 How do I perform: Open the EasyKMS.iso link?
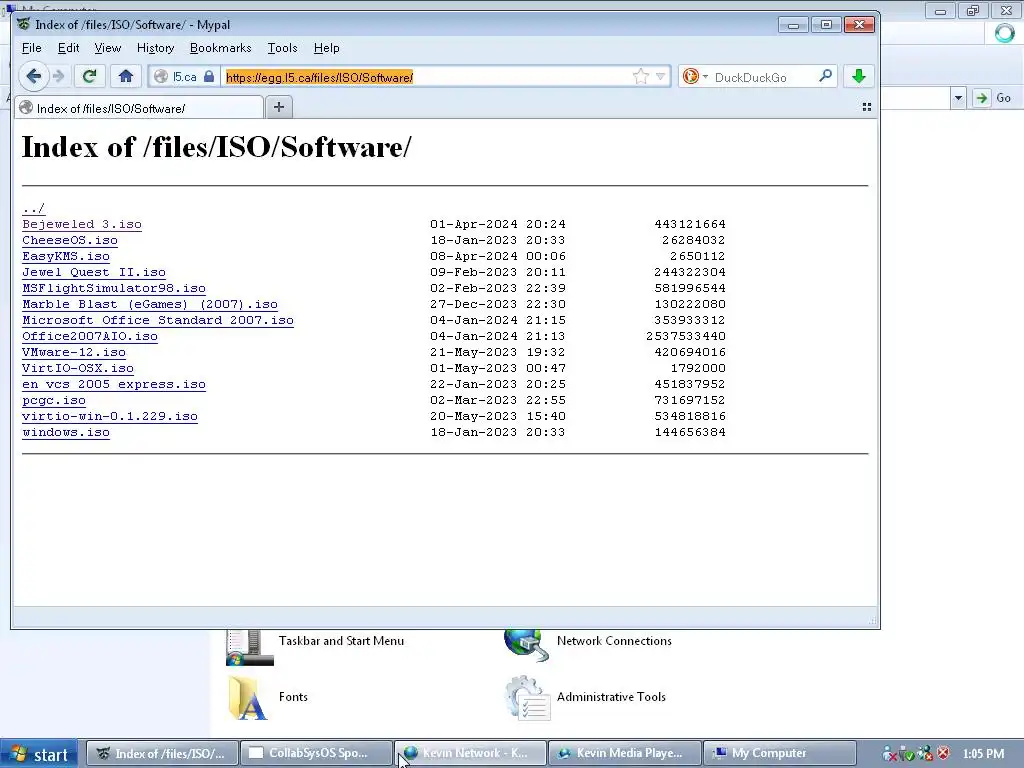[66, 256]
